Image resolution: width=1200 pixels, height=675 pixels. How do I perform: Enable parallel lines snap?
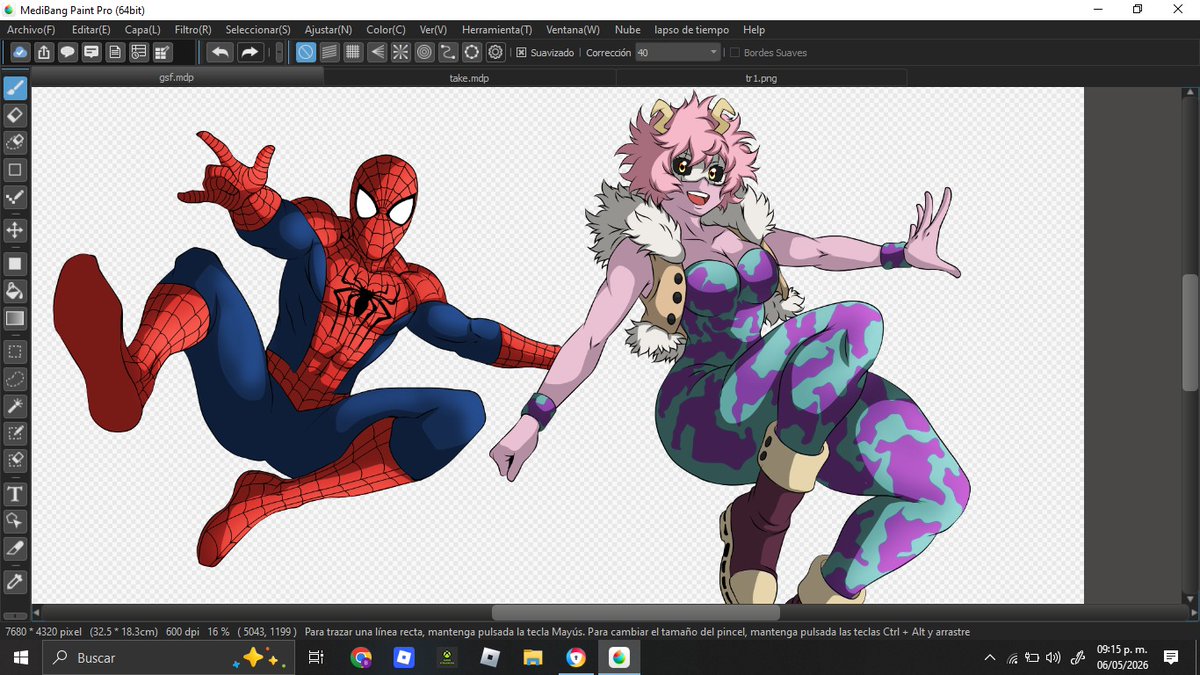pyautogui.click(x=329, y=52)
